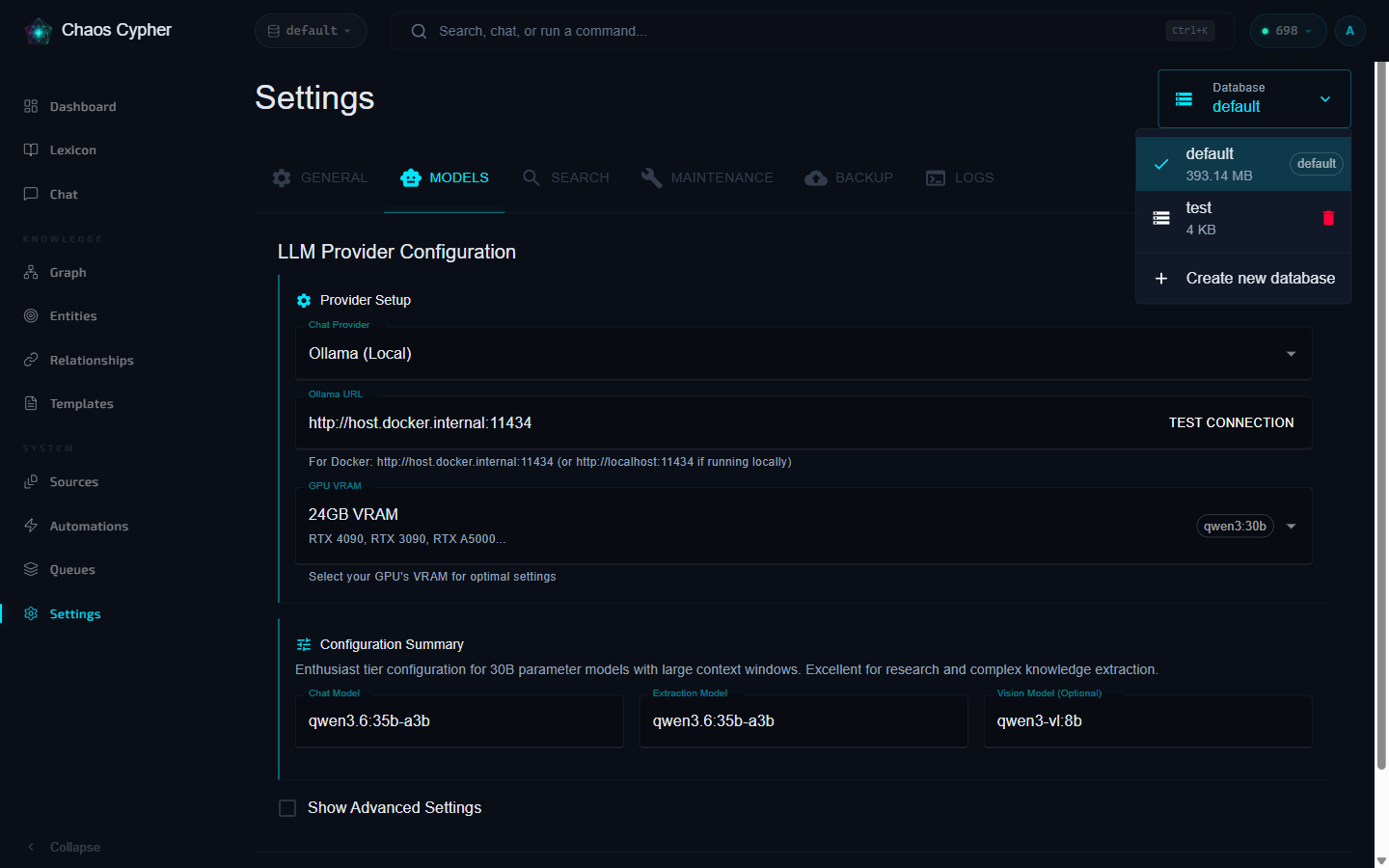The width and height of the screenshot is (1389, 868).
Task: Click the Provider Setup gear icon
Action: pyautogui.click(x=304, y=300)
